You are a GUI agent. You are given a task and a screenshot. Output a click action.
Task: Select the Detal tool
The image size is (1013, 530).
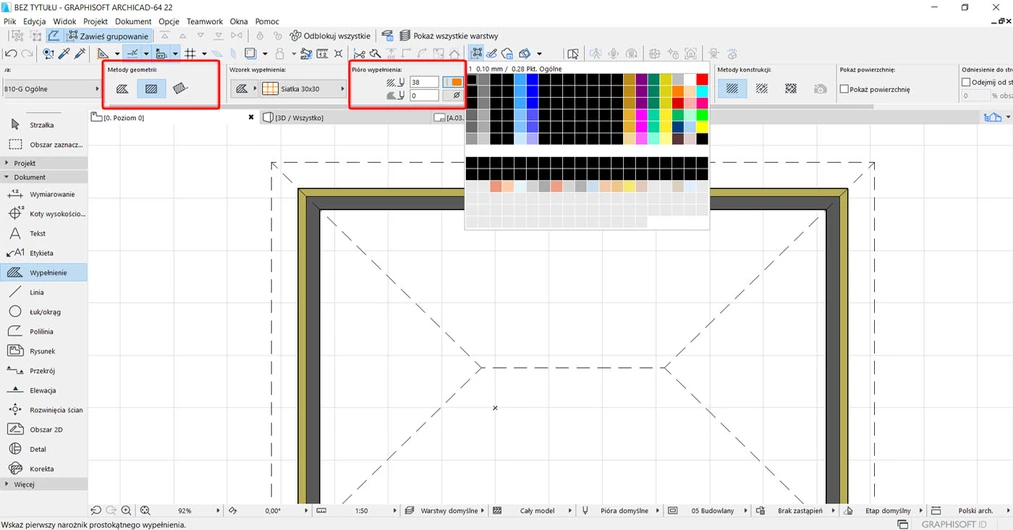pos(44,449)
